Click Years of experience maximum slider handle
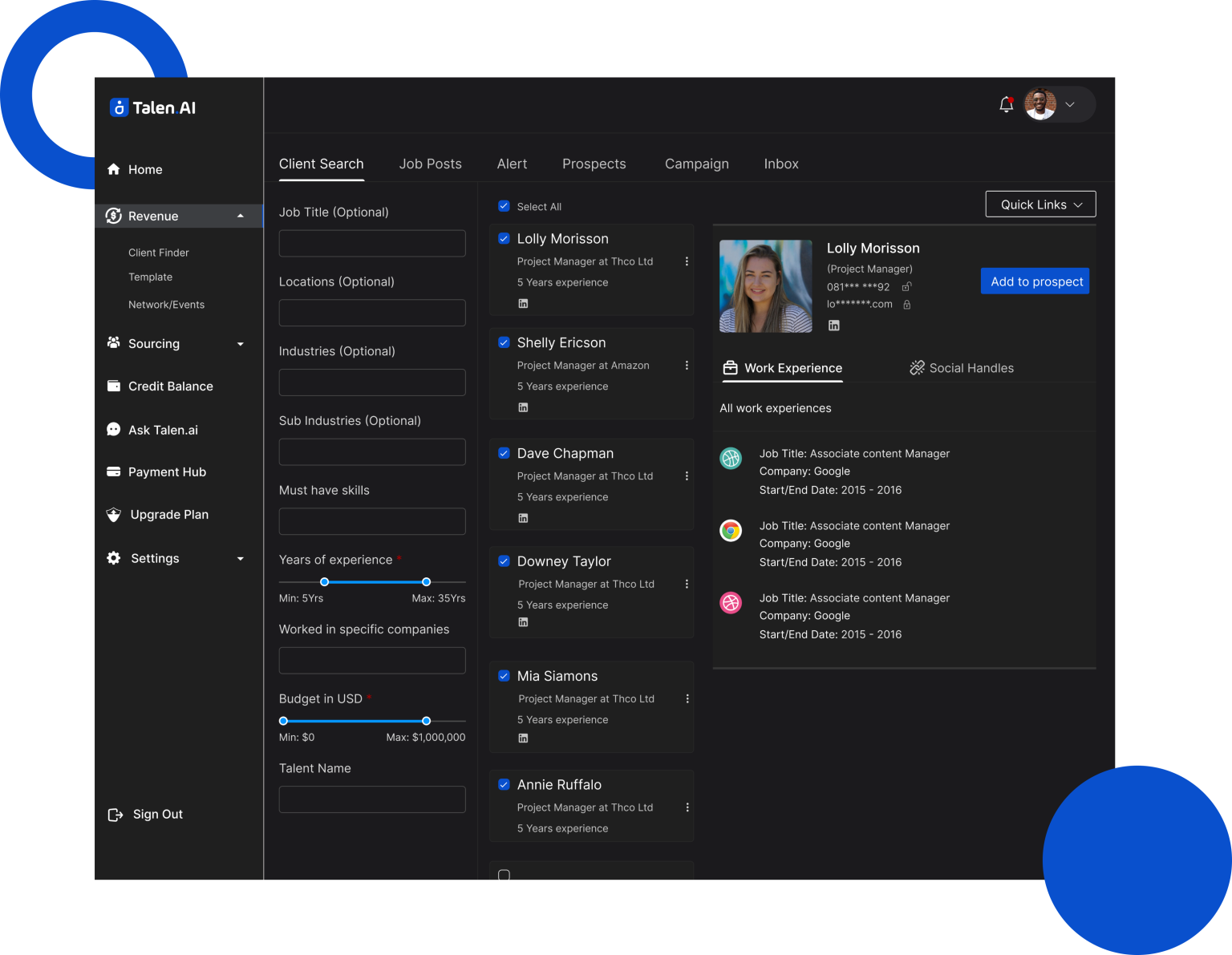This screenshot has width=1232, height=955. click(x=426, y=582)
